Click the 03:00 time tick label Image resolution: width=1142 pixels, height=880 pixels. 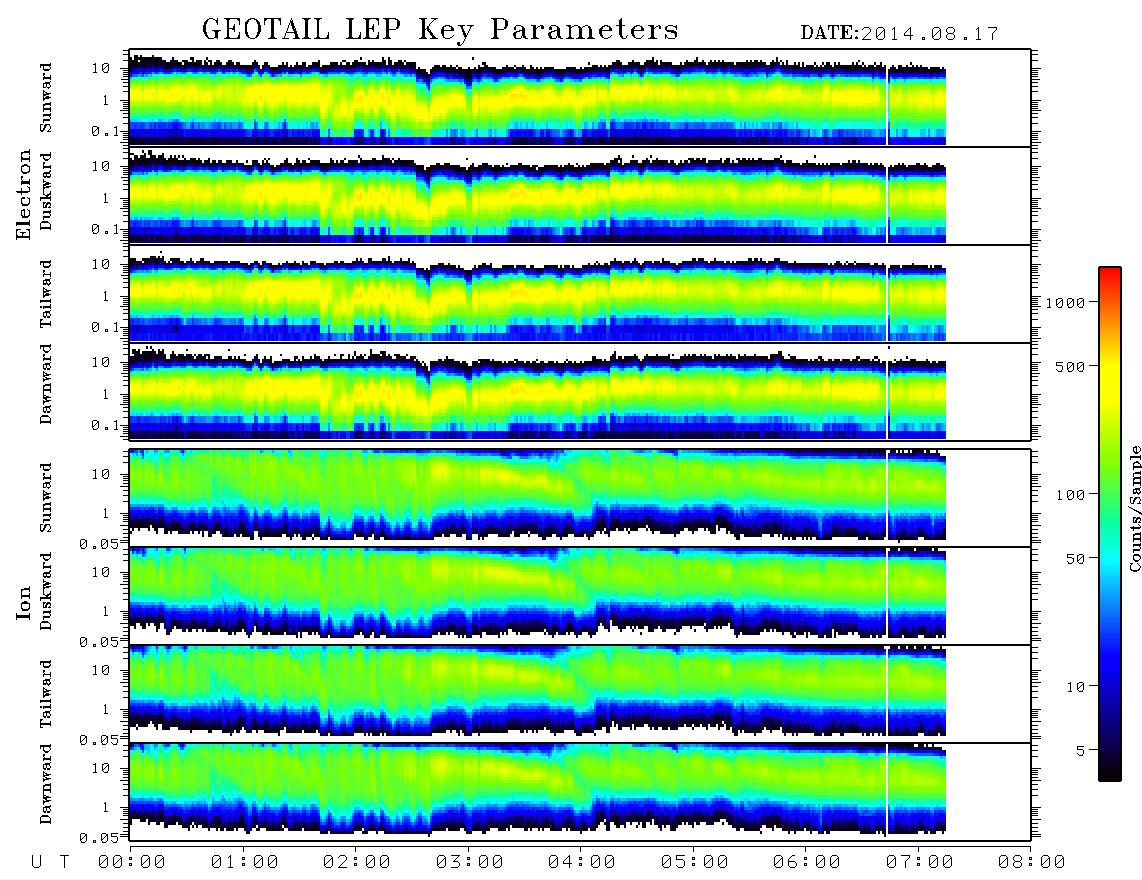pyautogui.click(x=470, y=863)
